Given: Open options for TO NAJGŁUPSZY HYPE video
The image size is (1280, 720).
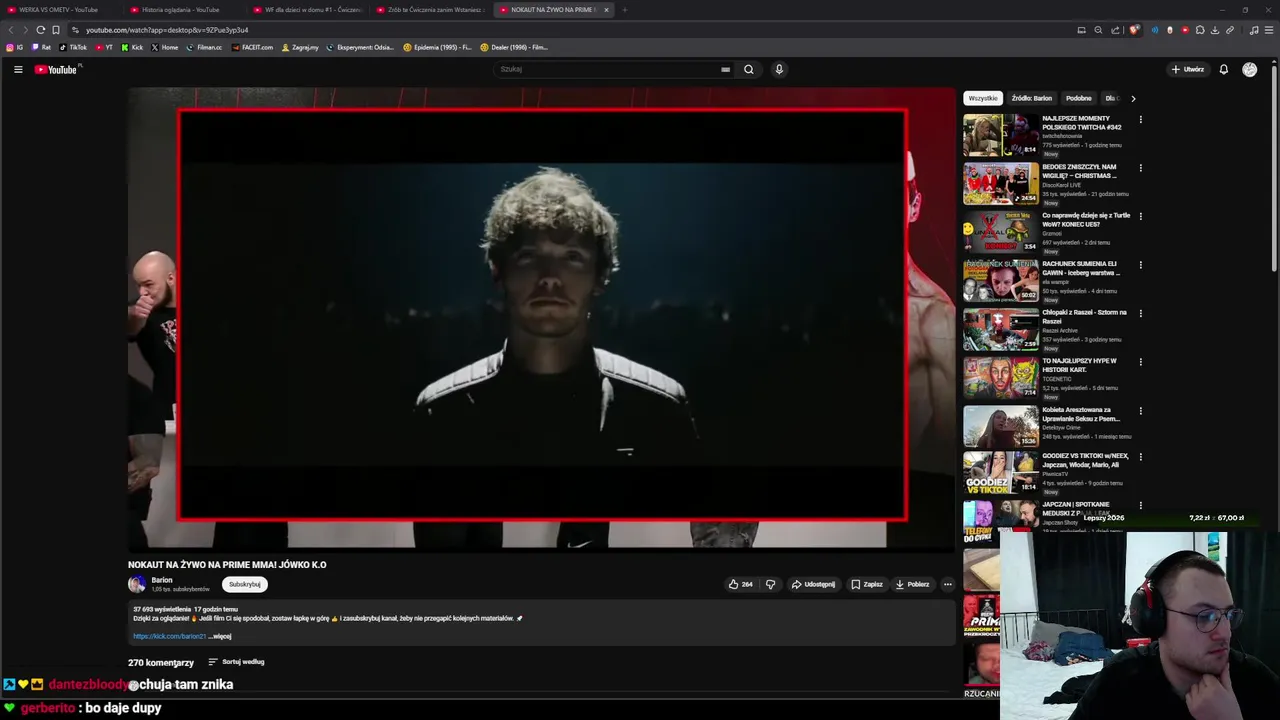Looking at the screenshot, I should pos(1140,362).
